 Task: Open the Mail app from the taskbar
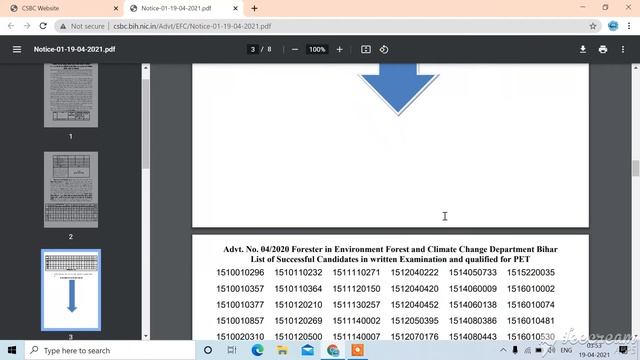307,350
